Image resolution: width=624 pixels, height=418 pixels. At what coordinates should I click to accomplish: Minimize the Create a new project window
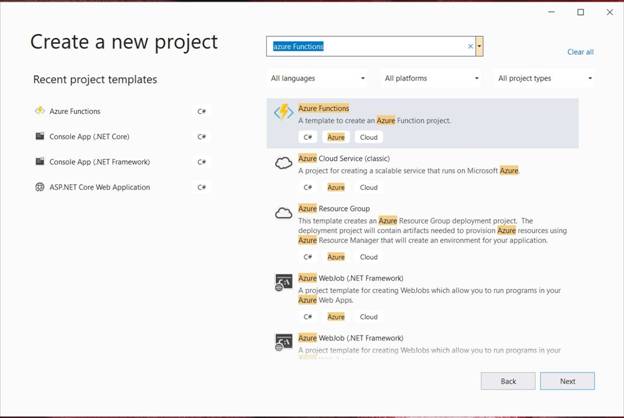(x=551, y=12)
